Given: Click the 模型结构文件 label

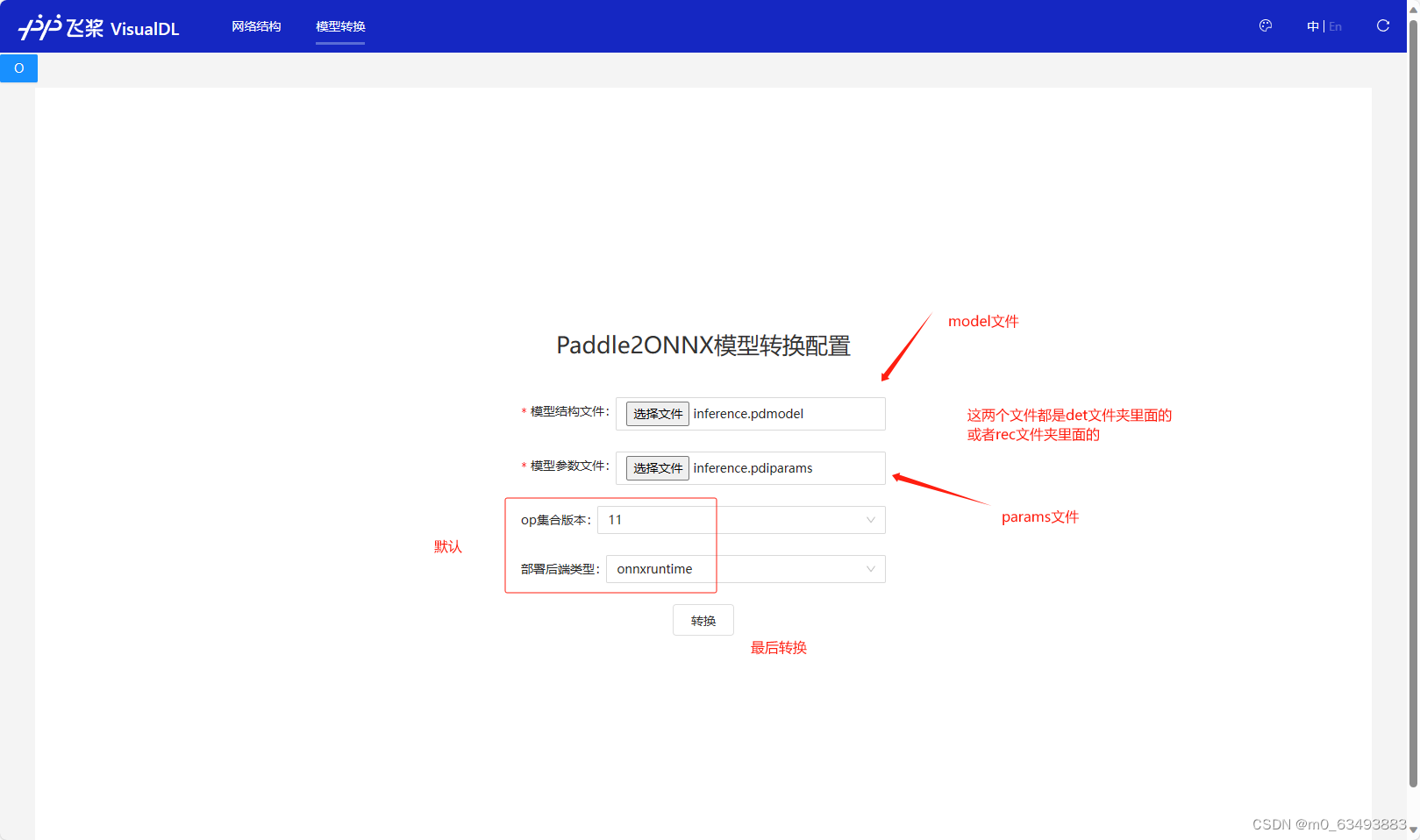Looking at the screenshot, I should [x=569, y=411].
